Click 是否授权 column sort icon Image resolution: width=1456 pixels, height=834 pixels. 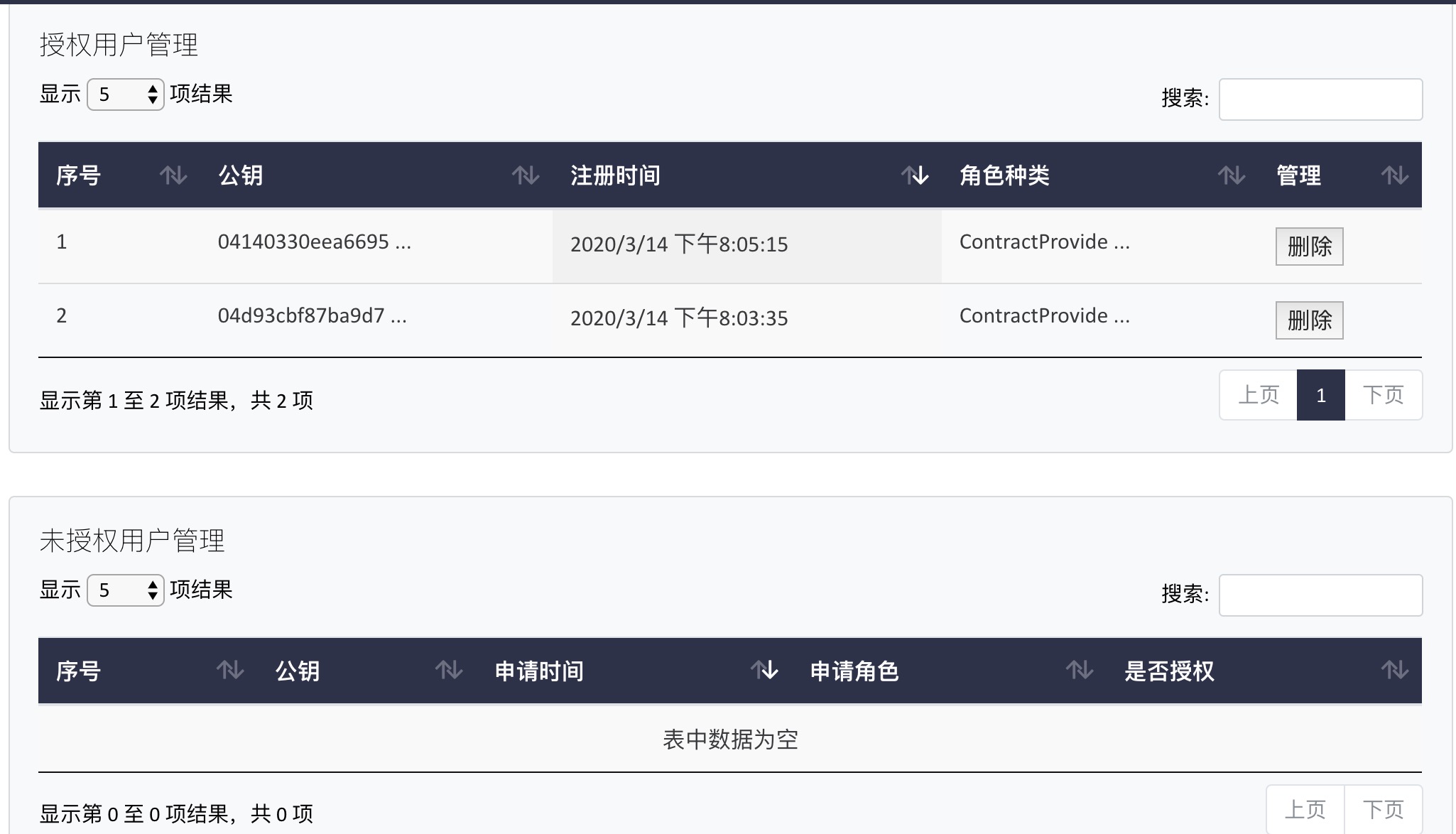coord(1394,670)
